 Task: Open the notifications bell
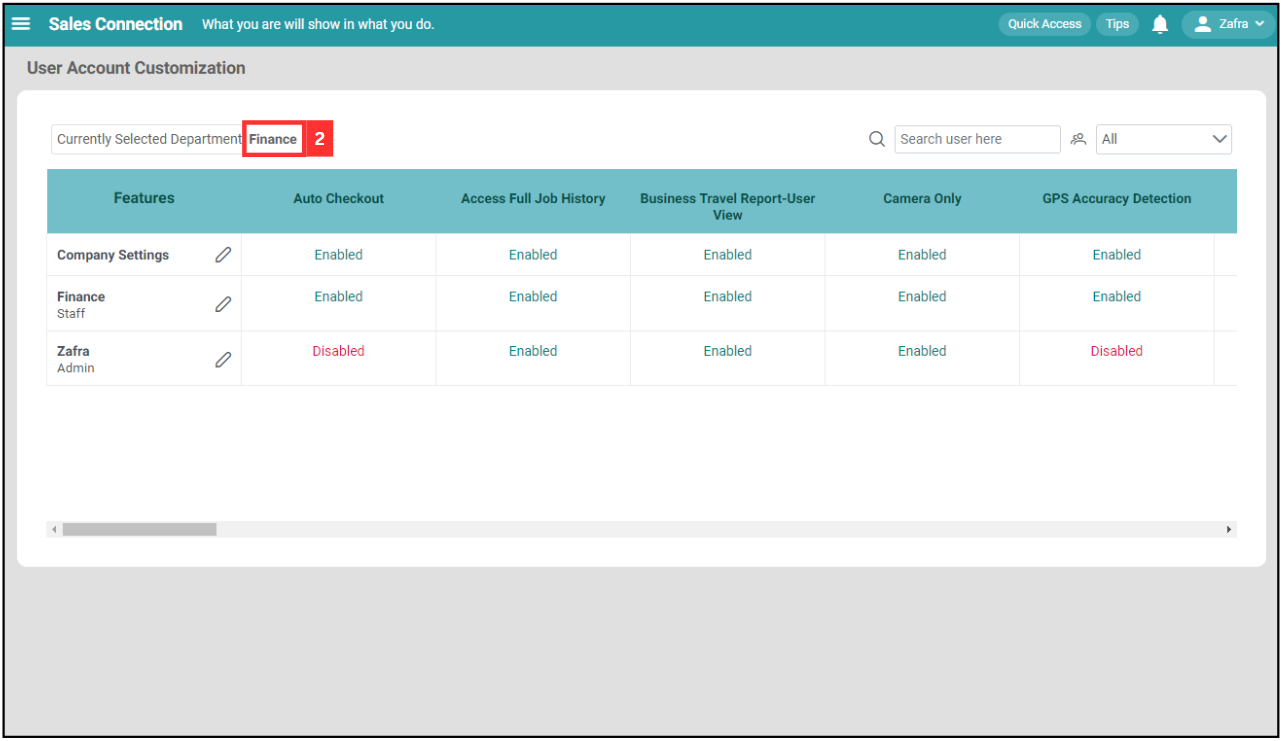[1160, 24]
